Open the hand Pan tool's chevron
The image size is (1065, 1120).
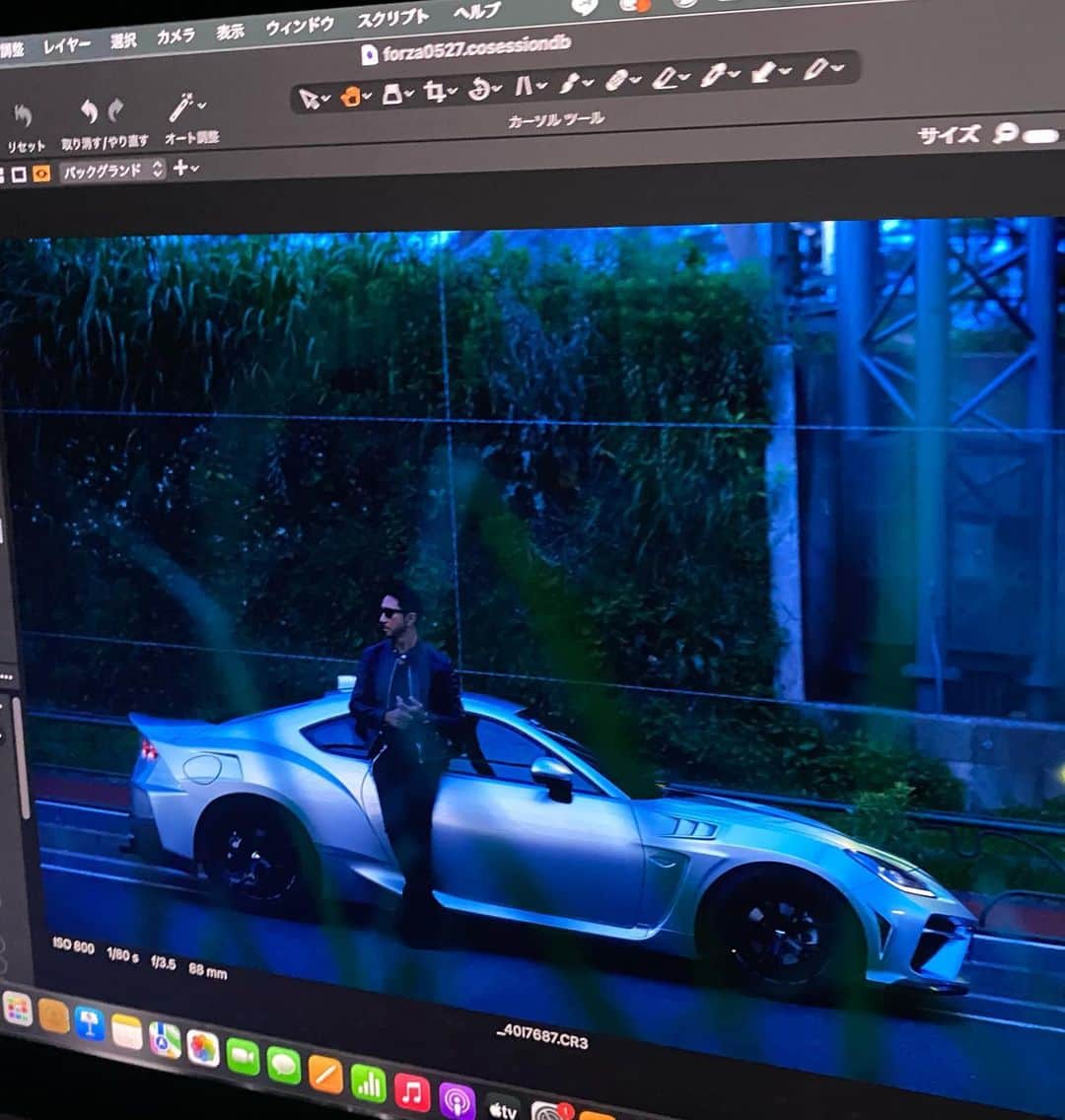(367, 95)
